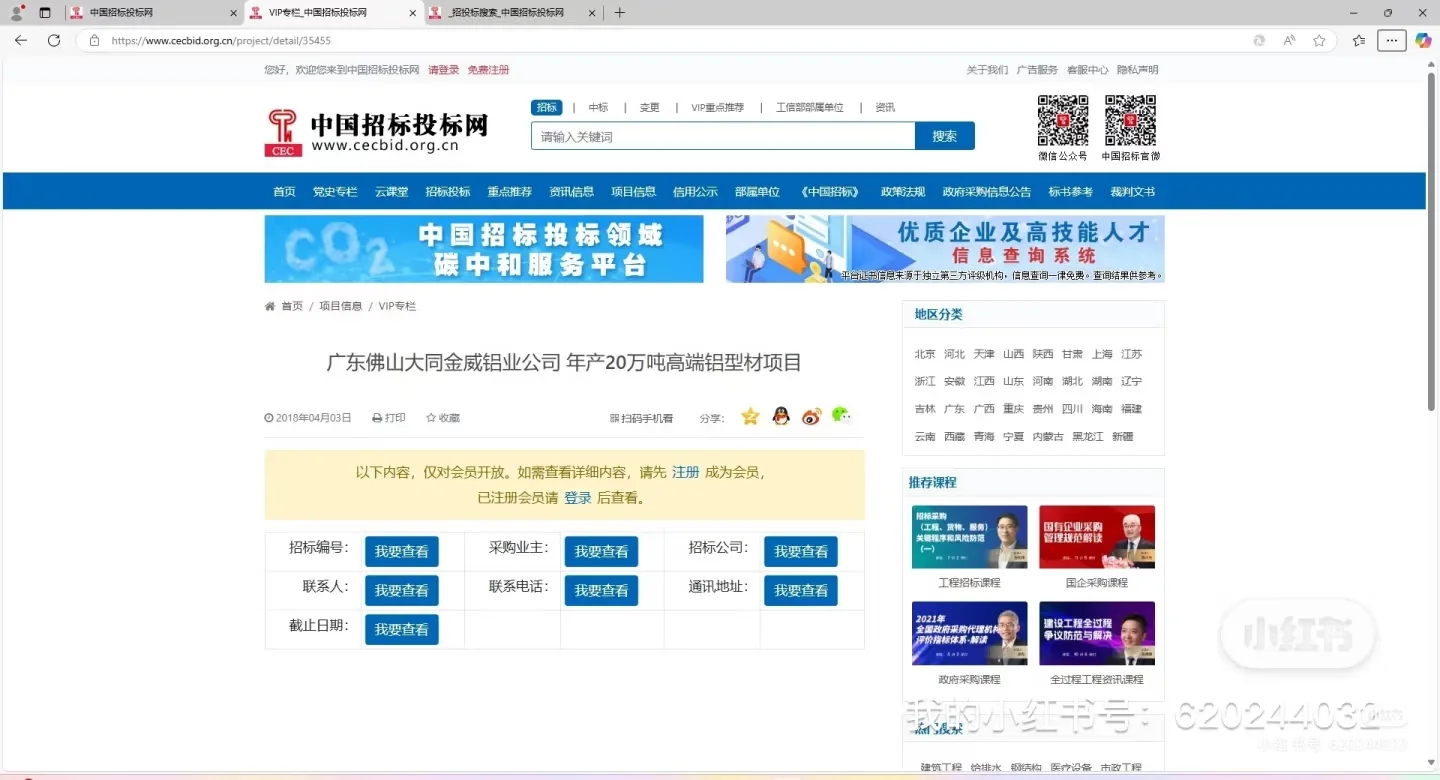Share the page via WeChat icon

(841, 416)
